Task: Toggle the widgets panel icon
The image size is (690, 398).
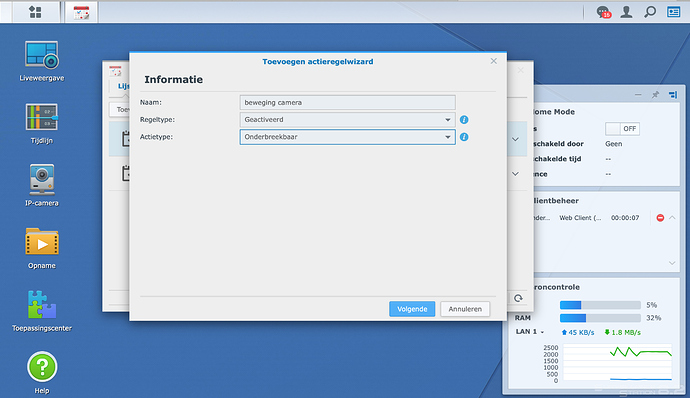Action: point(673,12)
